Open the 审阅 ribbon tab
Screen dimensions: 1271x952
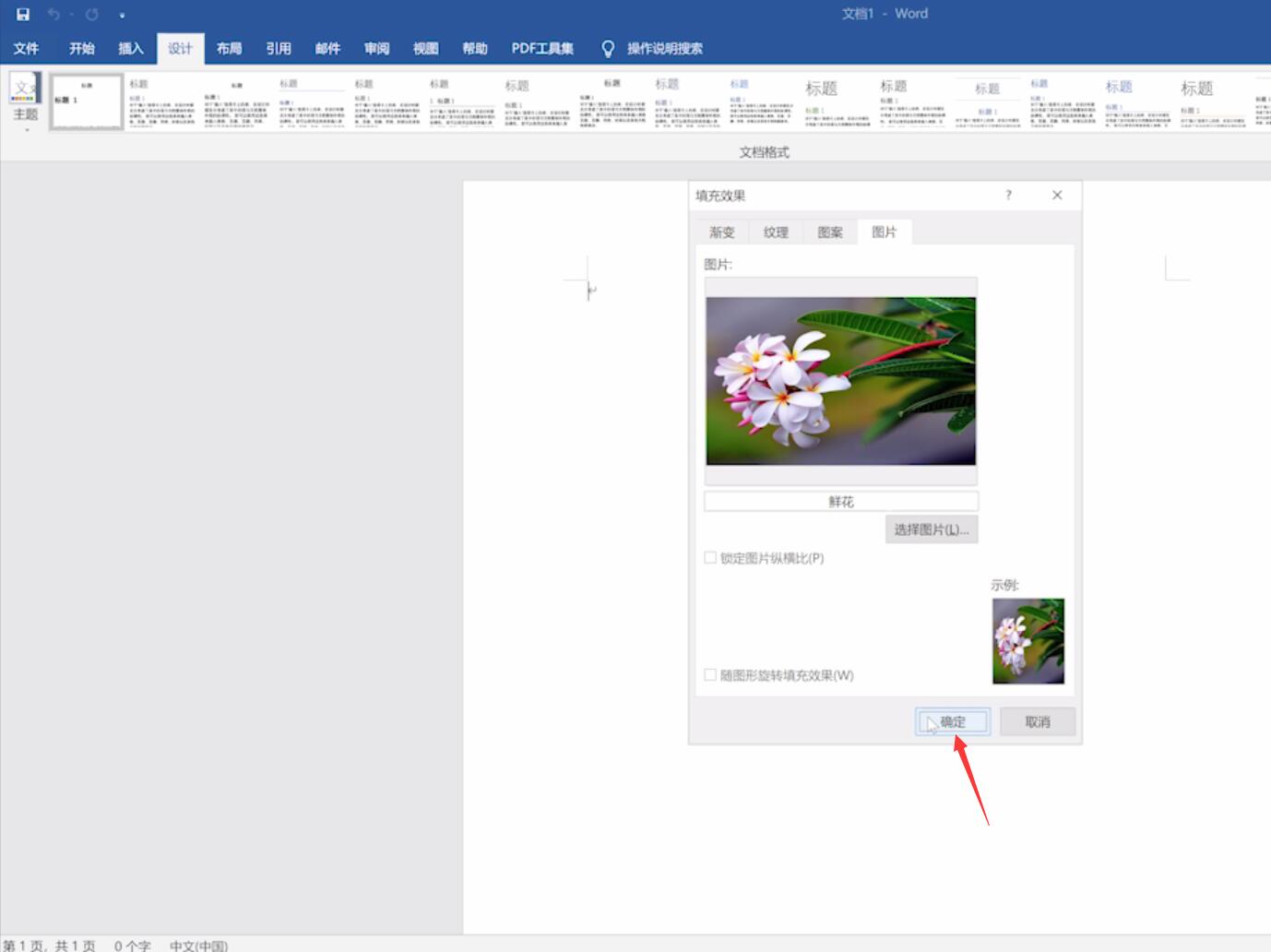pos(376,48)
